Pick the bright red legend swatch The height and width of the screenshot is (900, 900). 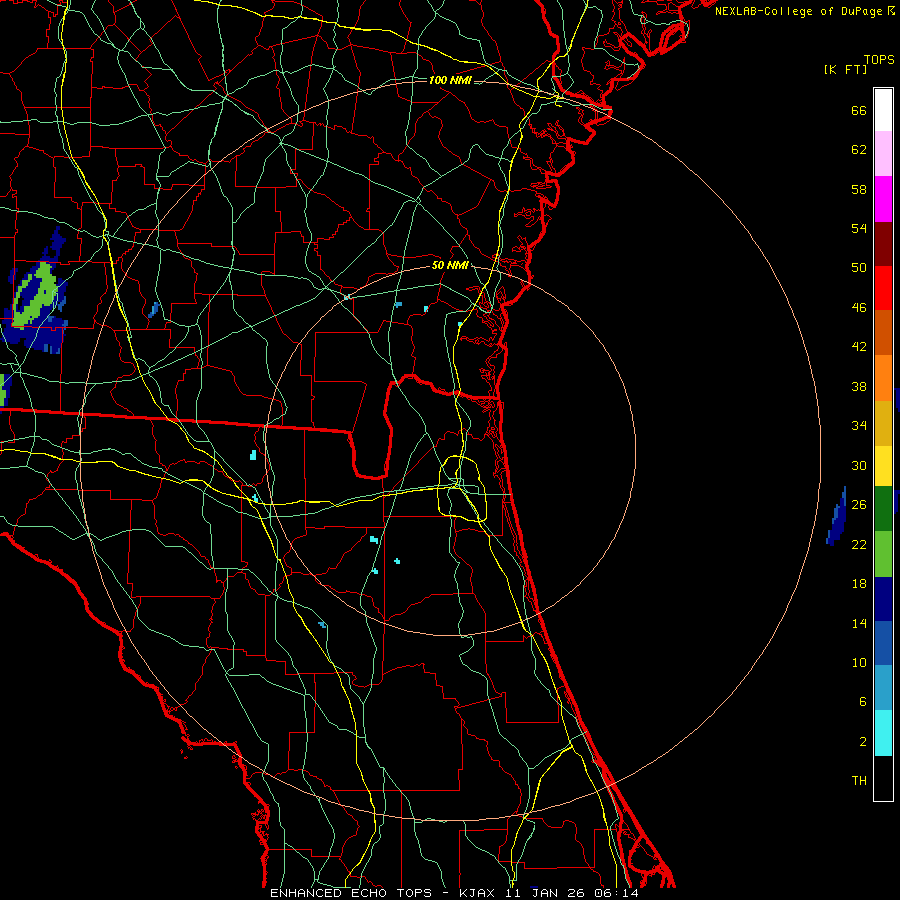(883, 288)
